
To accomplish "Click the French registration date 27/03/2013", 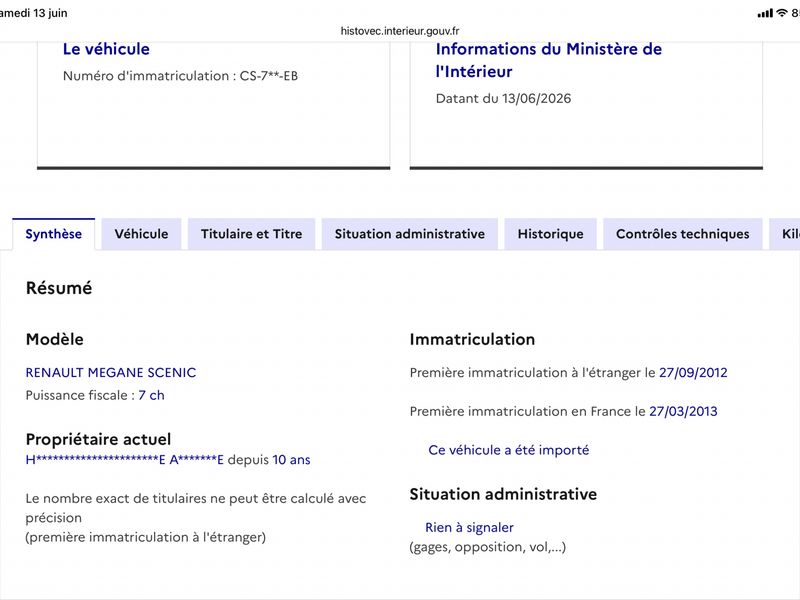I will pos(683,411).
